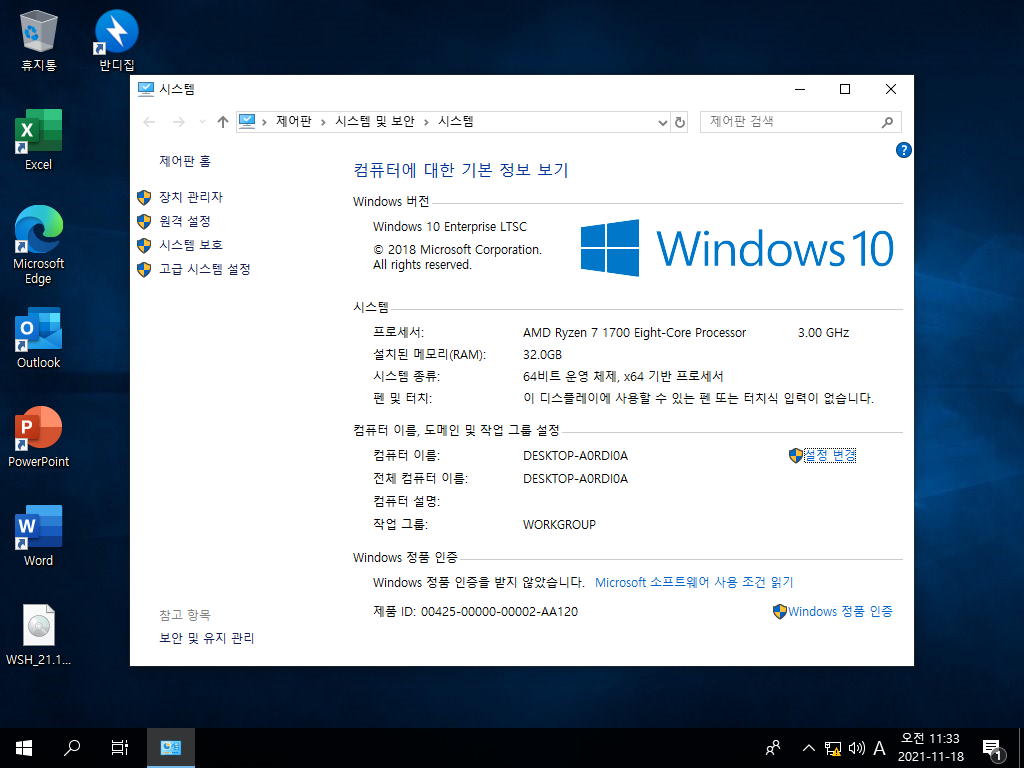1024x768 pixels.
Task: Open Task View on the taskbar
Action: (x=120, y=748)
